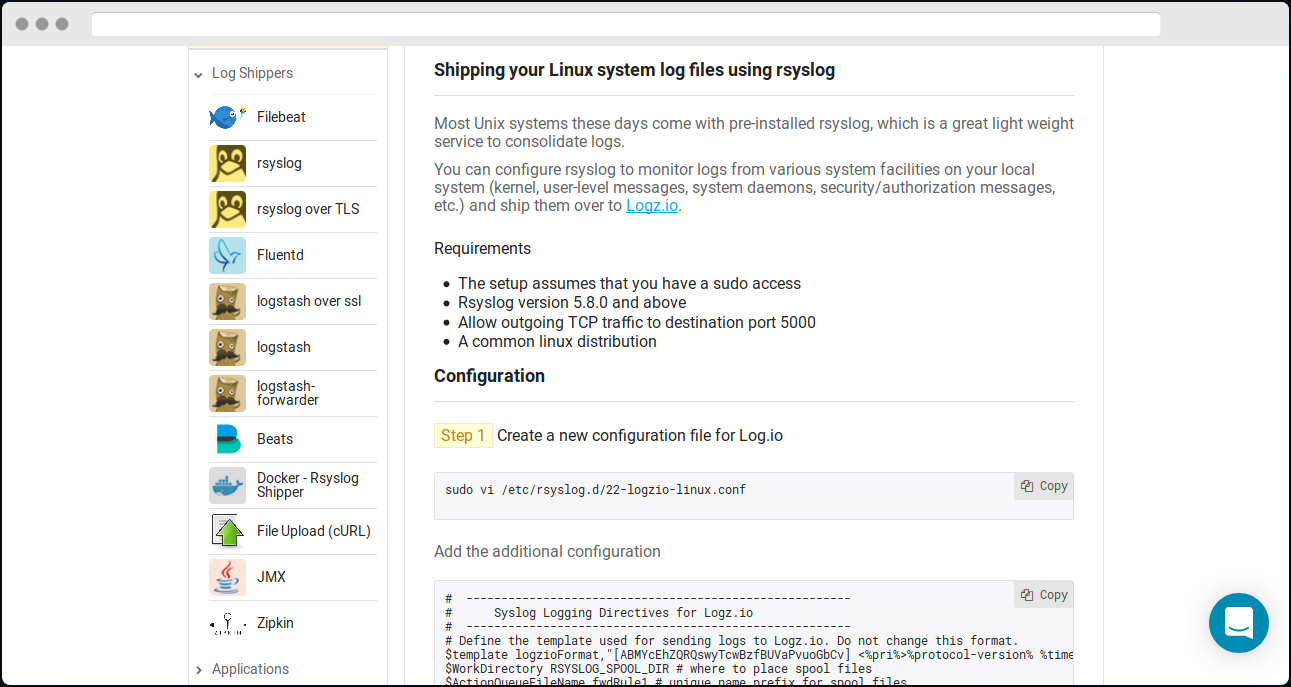Click the $template logzioFormat line
1291x687 pixels.
point(759,655)
